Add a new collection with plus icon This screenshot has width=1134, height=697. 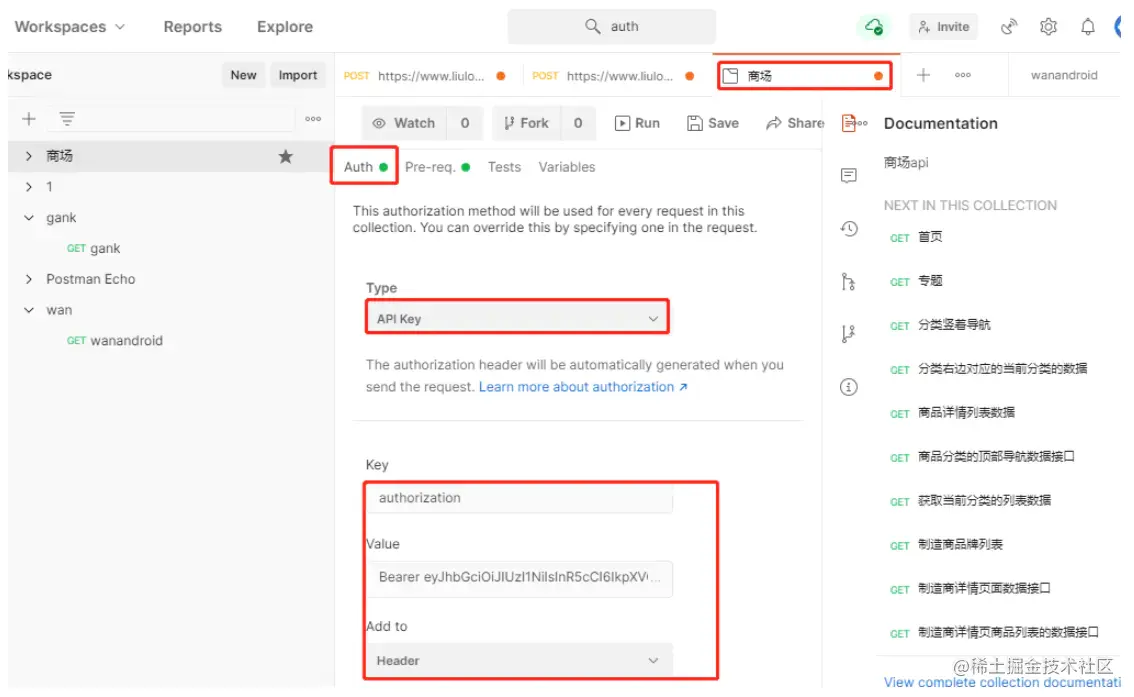point(29,119)
